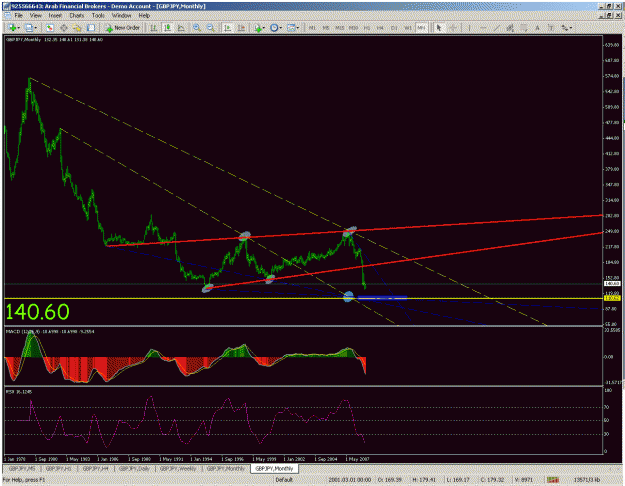
Task: Switch to the M5 timeframe button
Action: pos(326,28)
